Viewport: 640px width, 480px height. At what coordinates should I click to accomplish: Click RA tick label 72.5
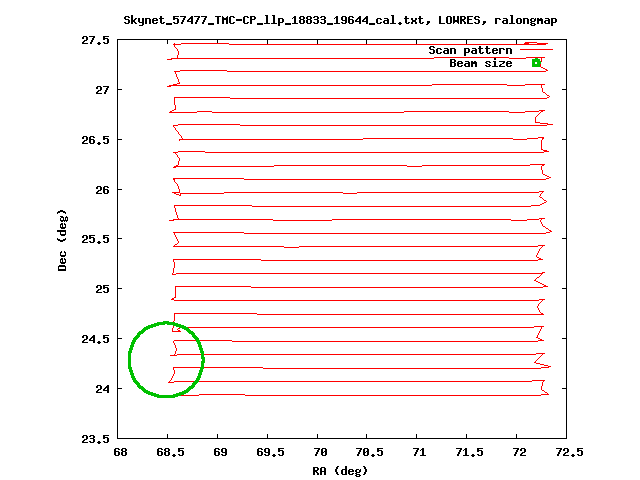(x=569, y=452)
